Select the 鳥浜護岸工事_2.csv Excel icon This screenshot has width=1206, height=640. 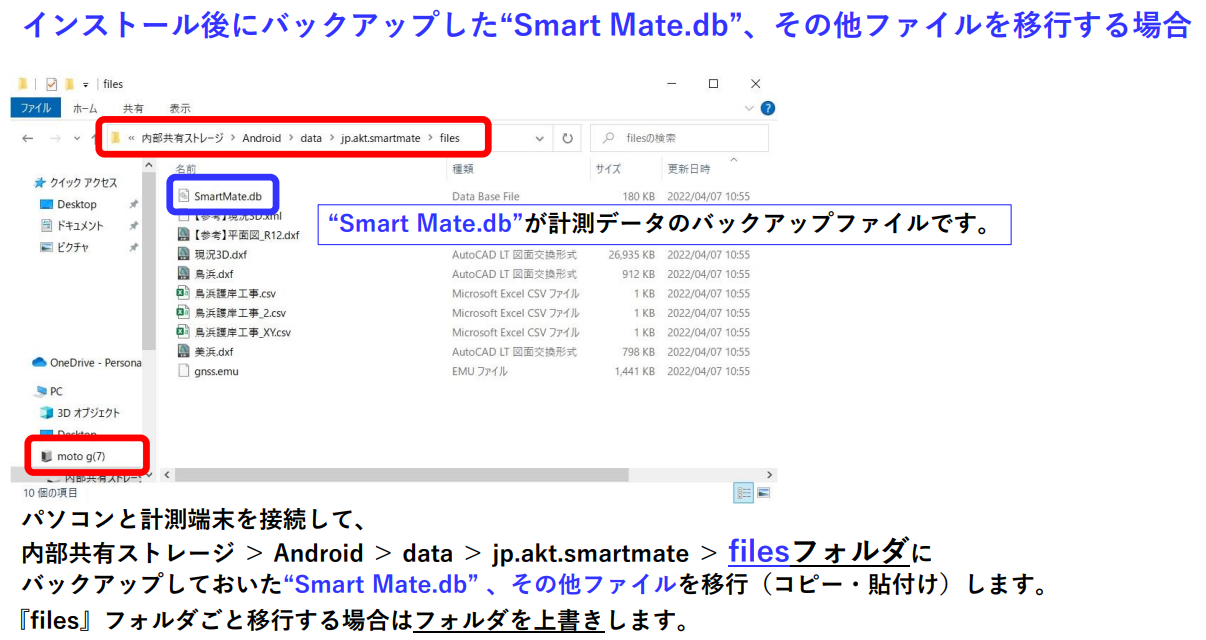[x=183, y=312]
